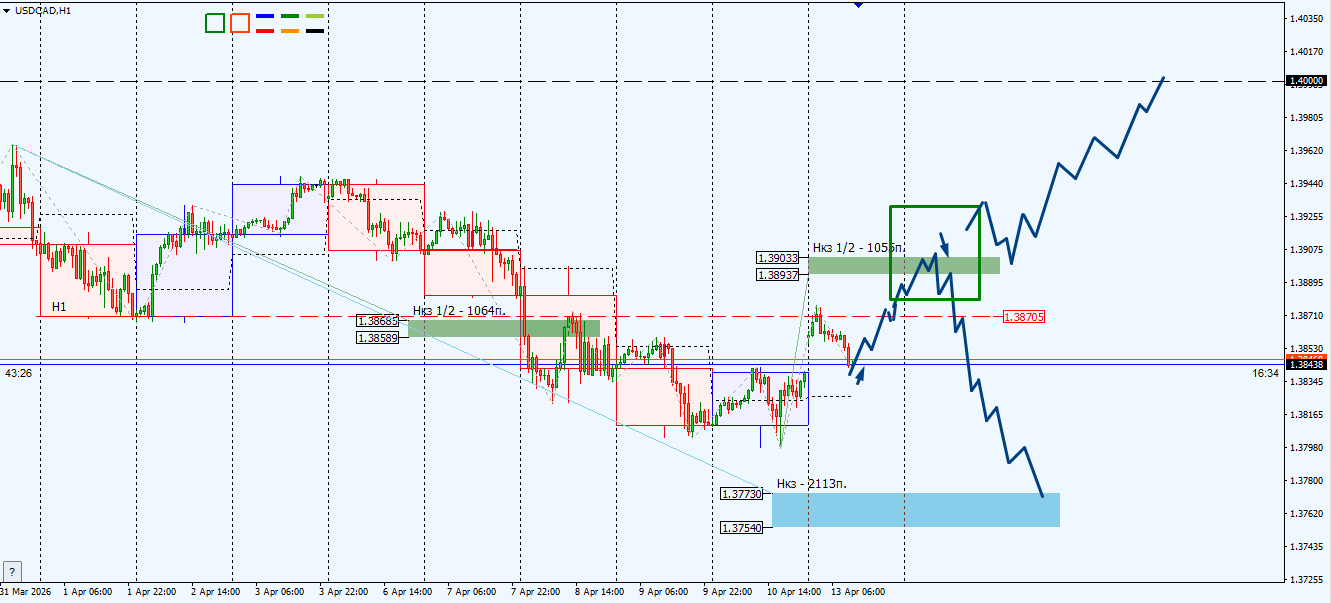The width and height of the screenshot is (1331, 603).
Task: Click the black line style icon
Action: [315, 31]
